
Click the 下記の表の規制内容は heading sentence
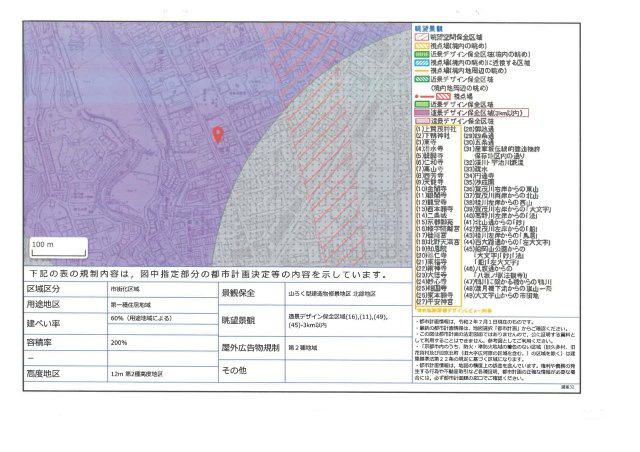pos(208,275)
